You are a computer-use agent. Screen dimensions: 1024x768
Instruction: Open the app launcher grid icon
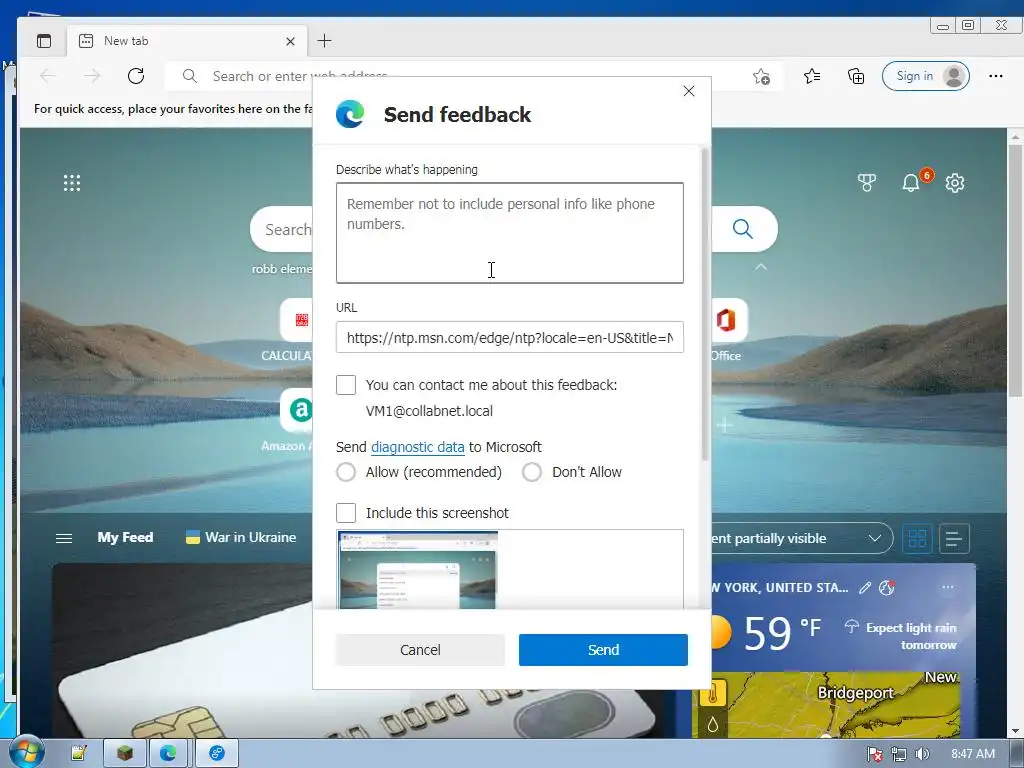72,183
